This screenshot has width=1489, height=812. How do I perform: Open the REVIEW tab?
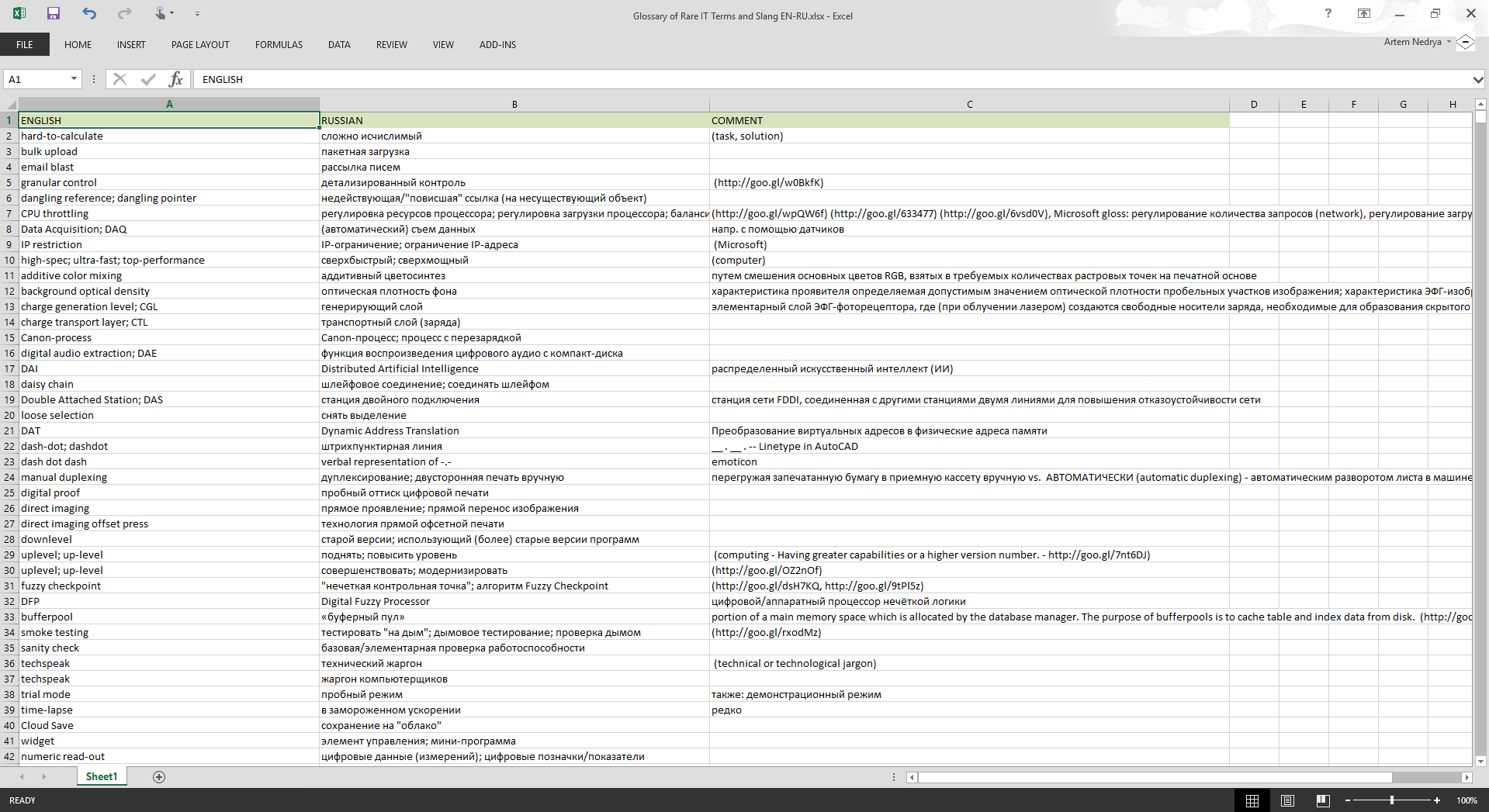pos(391,44)
